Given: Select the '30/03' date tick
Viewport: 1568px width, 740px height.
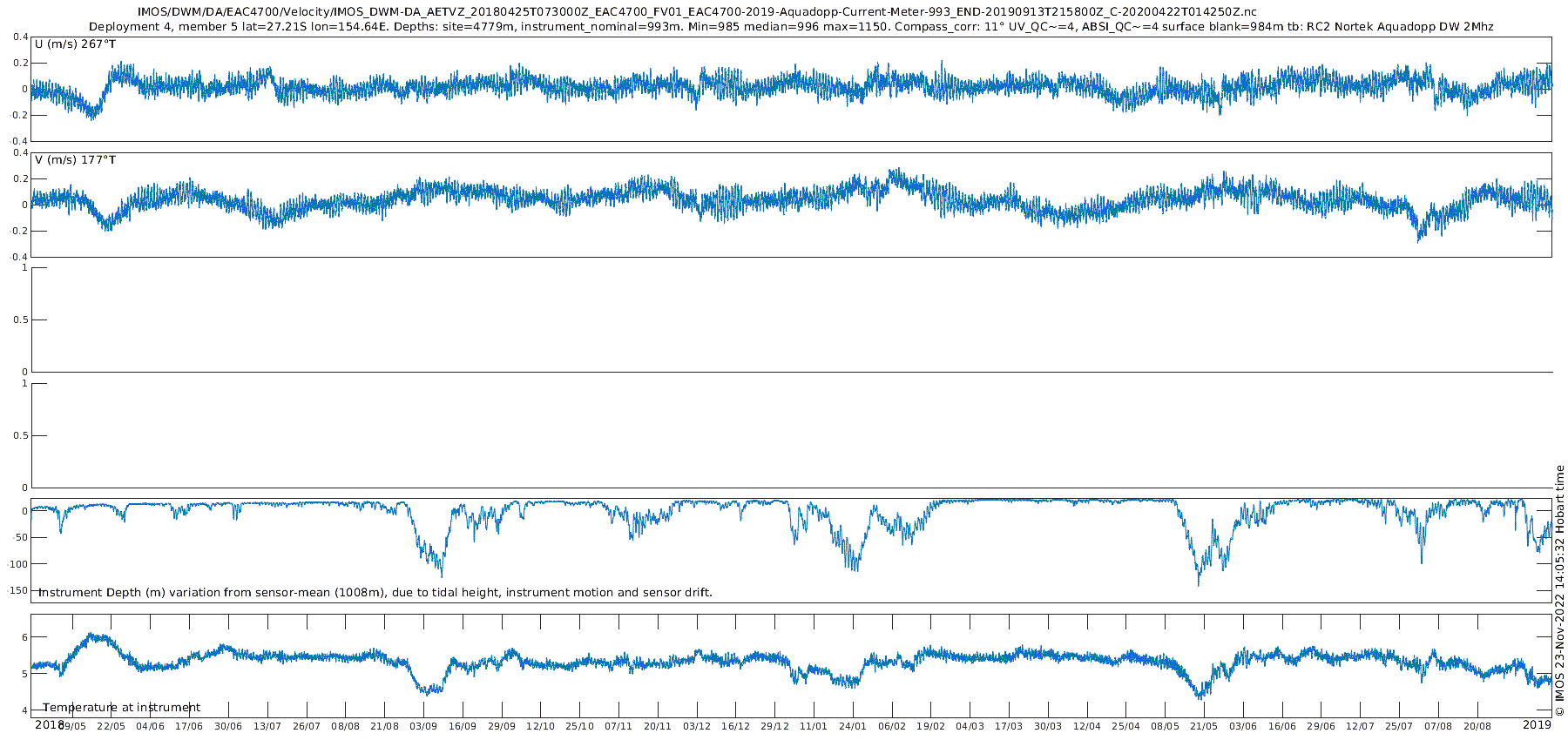Looking at the screenshot, I should [1048, 726].
